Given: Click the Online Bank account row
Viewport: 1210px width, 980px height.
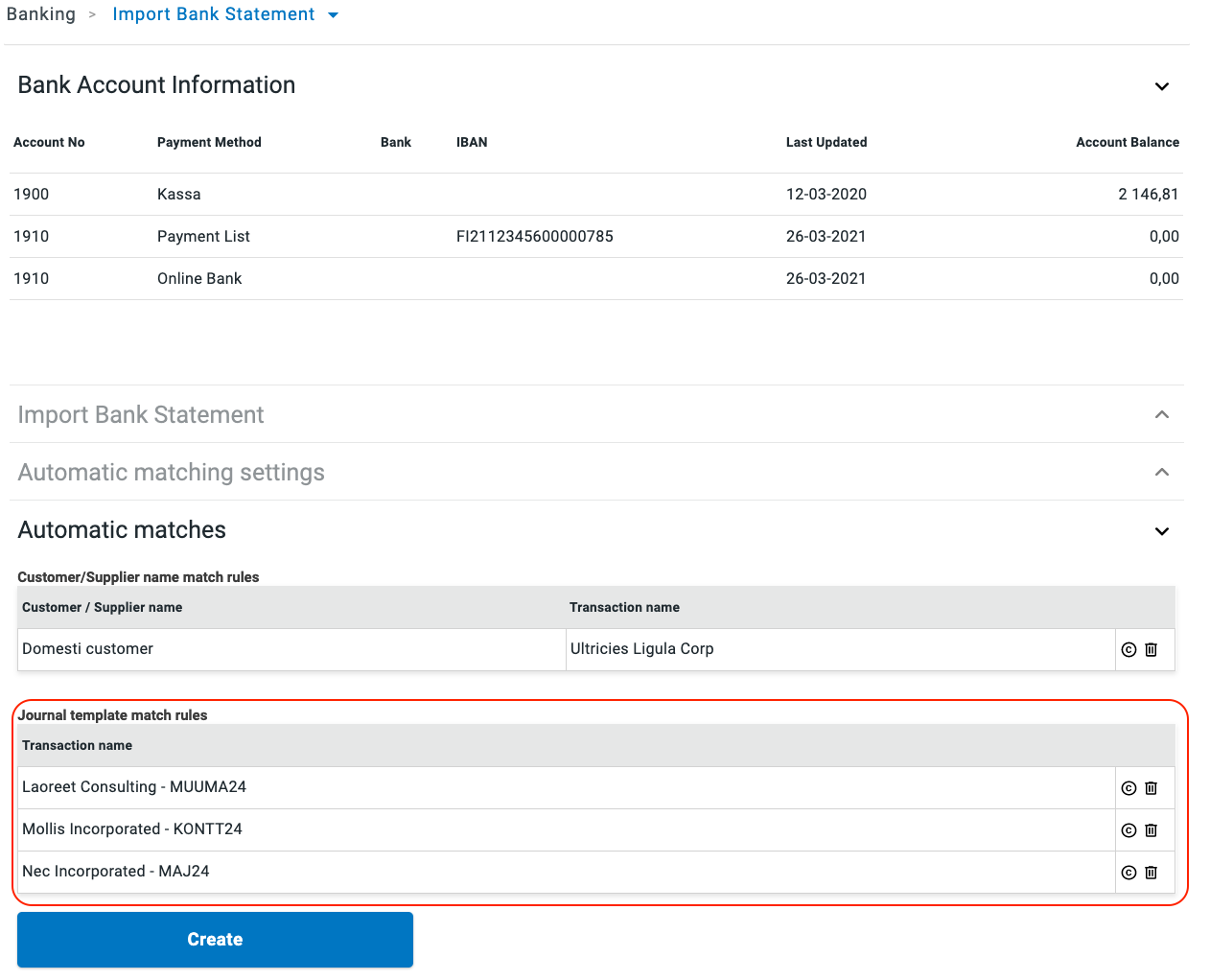Looking at the screenshot, I should click(199, 279).
